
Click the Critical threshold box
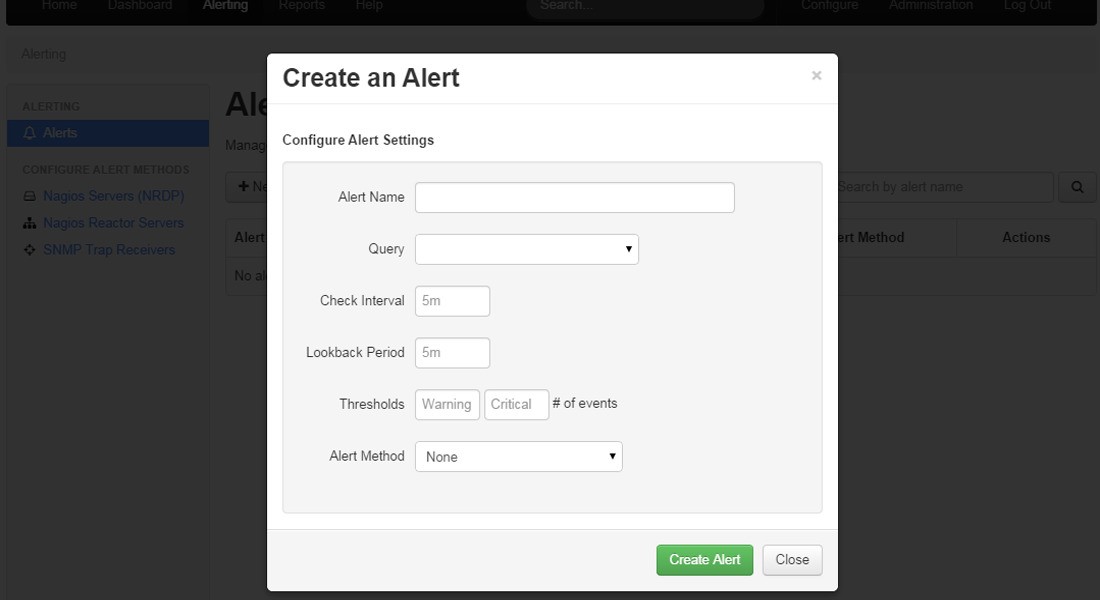point(516,405)
